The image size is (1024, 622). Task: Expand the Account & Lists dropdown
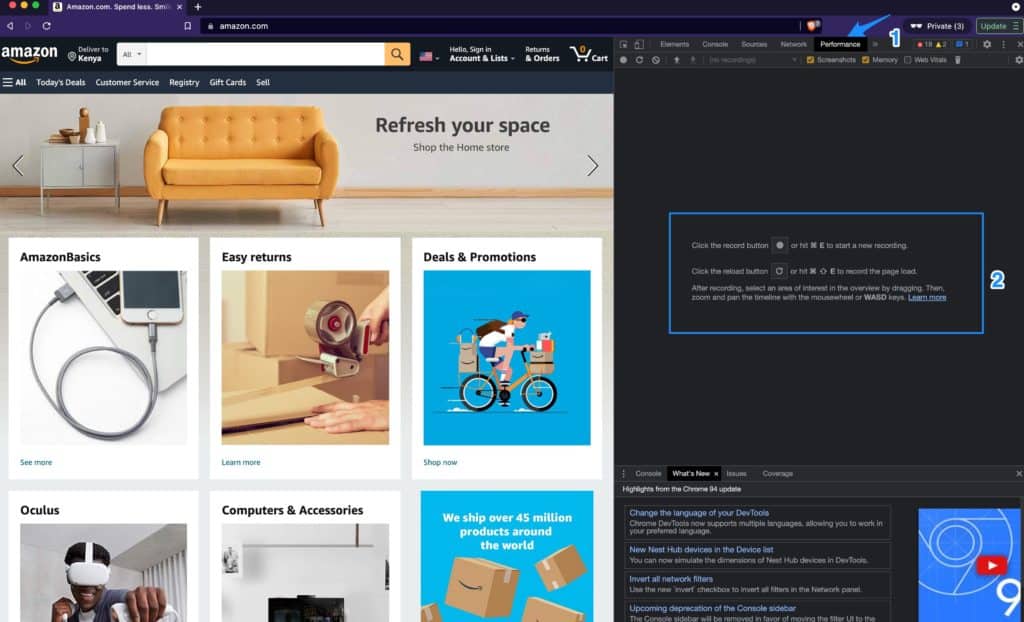(x=482, y=54)
